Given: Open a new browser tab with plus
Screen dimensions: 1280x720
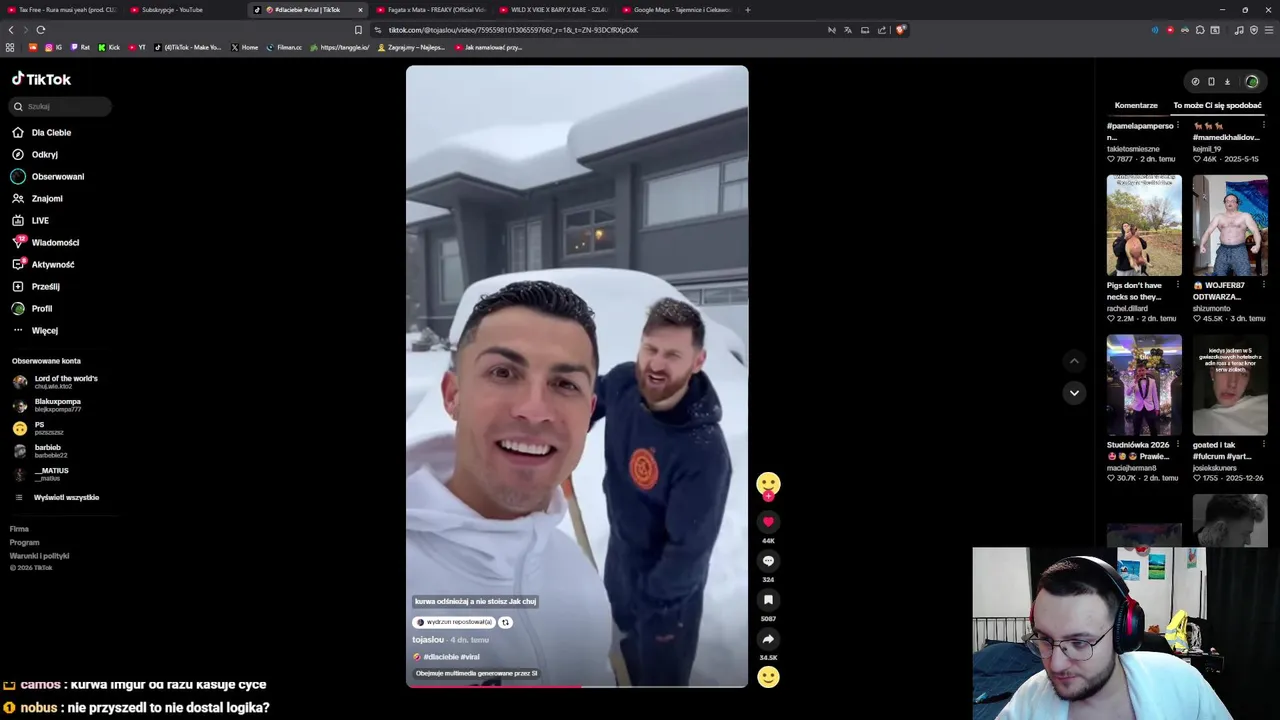Looking at the screenshot, I should (x=748, y=10).
